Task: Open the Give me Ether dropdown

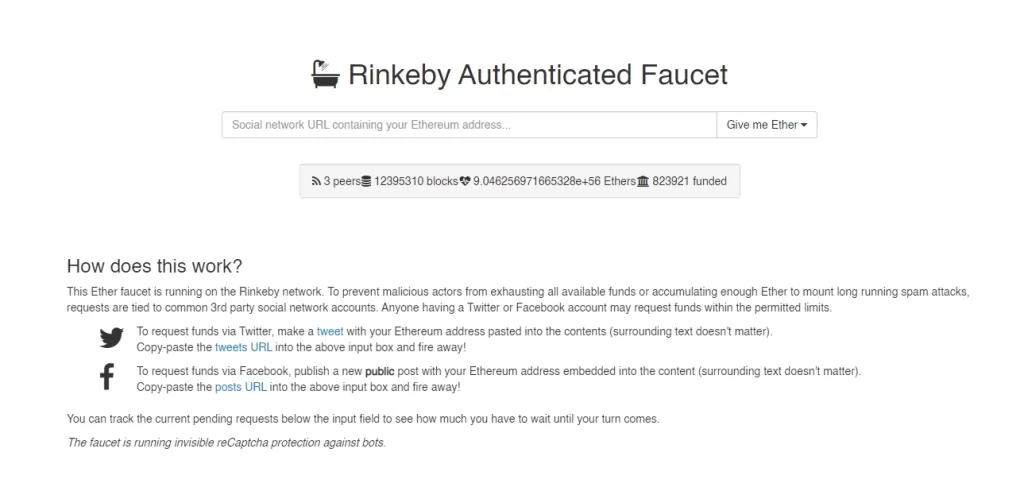Action: (x=767, y=125)
